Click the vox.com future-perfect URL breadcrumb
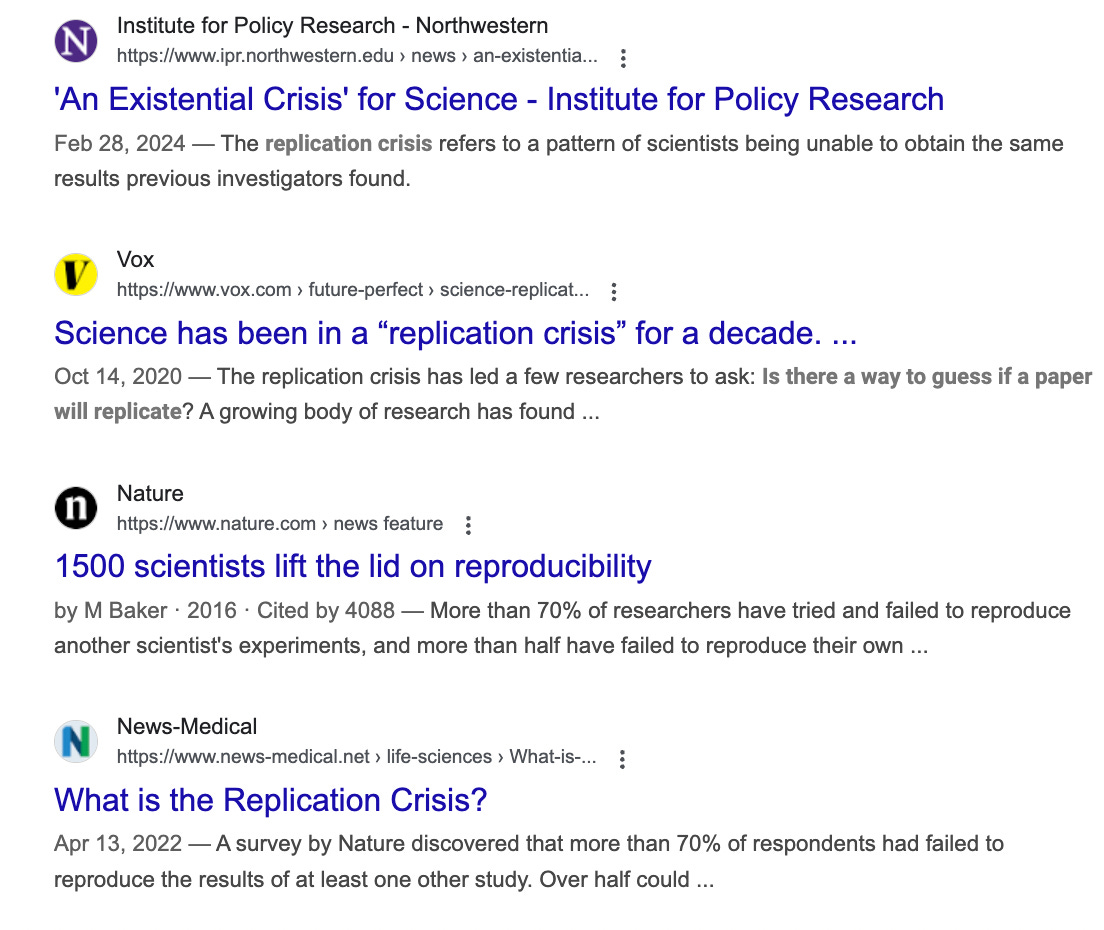 [x=353, y=289]
